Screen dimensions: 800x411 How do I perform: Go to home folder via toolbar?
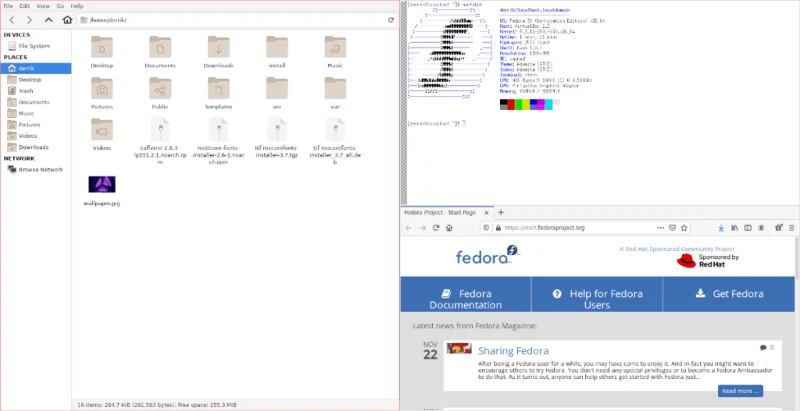pos(67,20)
